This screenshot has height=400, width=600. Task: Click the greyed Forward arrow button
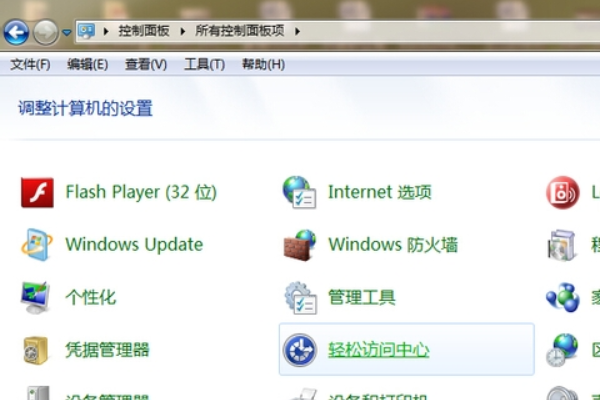point(46,33)
